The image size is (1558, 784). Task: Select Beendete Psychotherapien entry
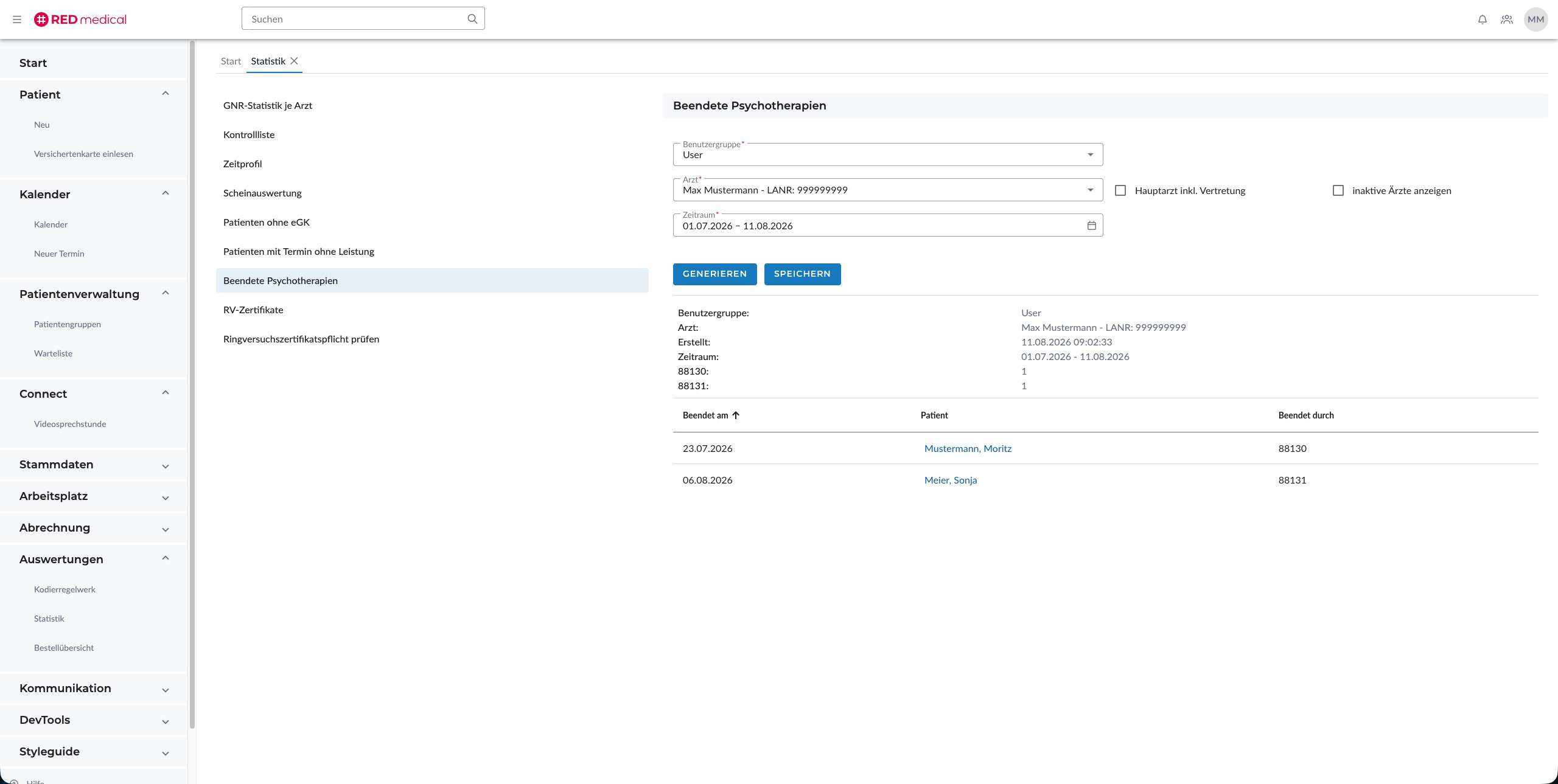click(x=432, y=280)
